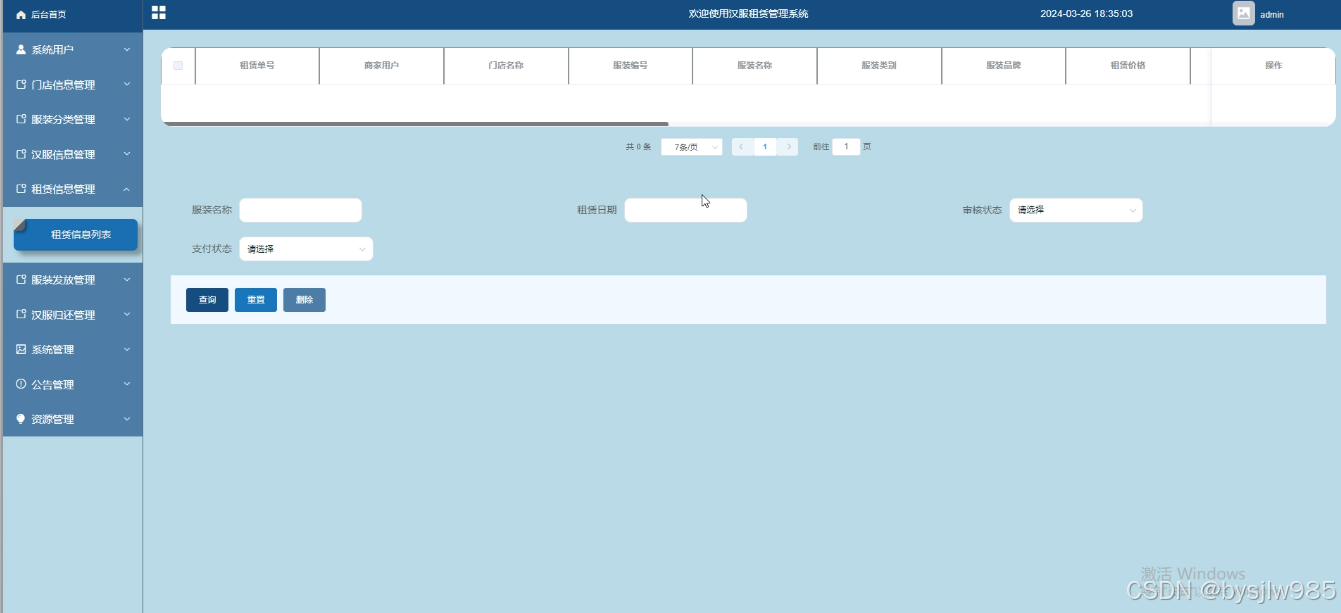Click the 删除 delete button
This screenshot has width=1341, height=613.
(304, 300)
